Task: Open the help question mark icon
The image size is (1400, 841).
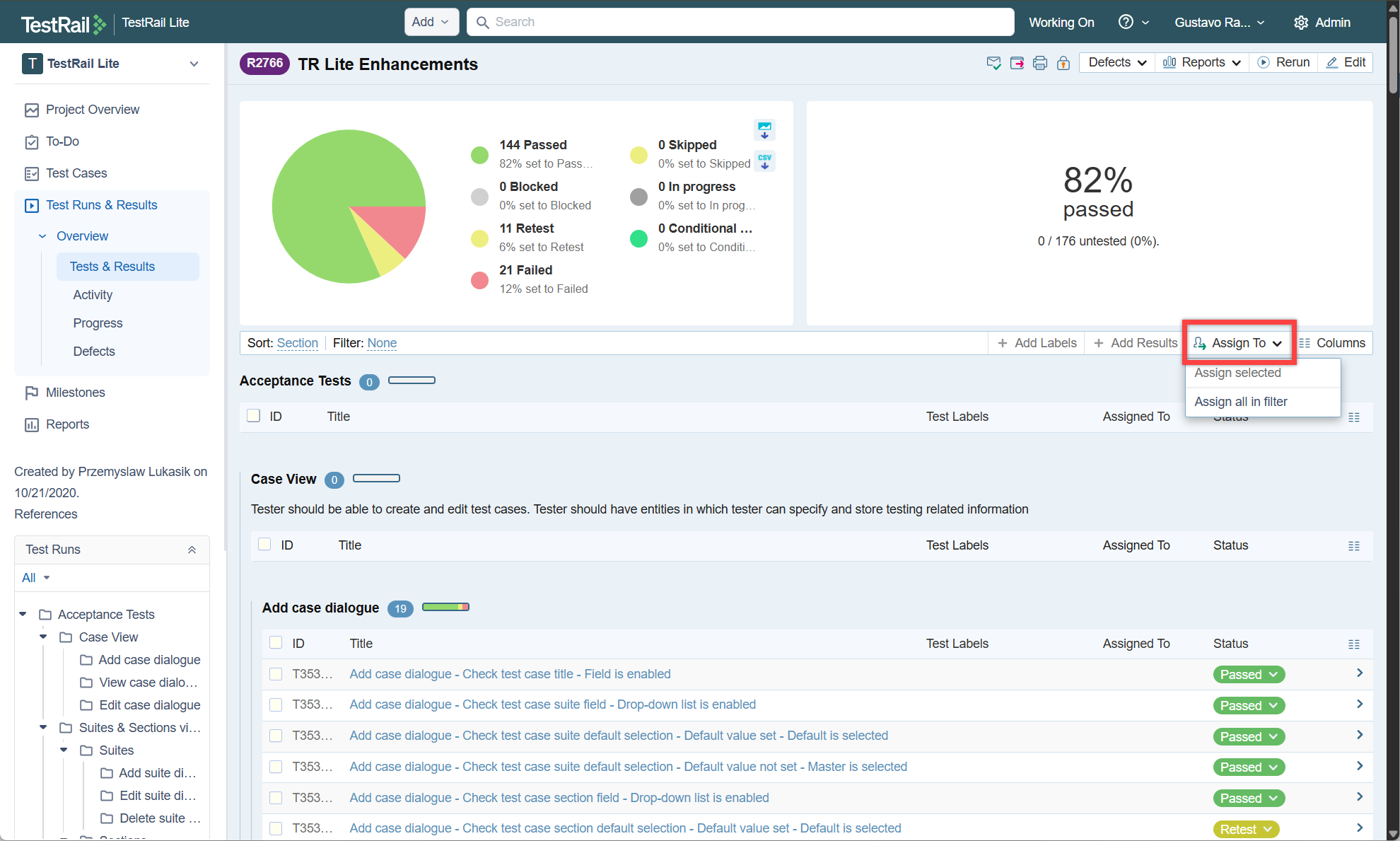Action: click(x=1126, y=22)
